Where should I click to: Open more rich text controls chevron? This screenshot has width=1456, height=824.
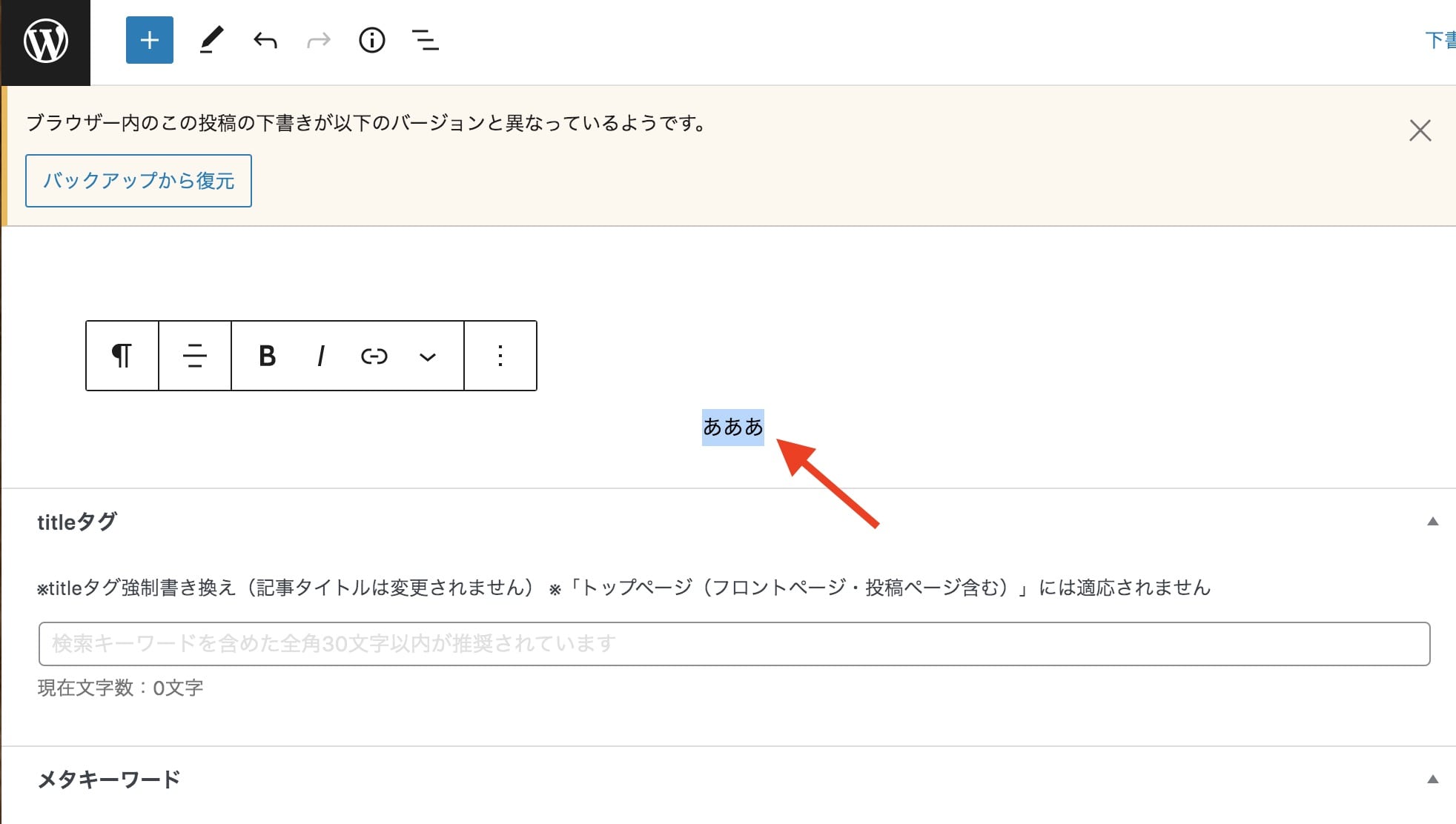tap(428, 356)
